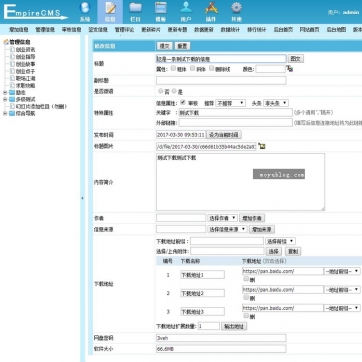Image resolution: width=362 pixels, height=362 pixels.
Task: Click the 增加来源 (add source) button
Action: (x=262, y=229)
